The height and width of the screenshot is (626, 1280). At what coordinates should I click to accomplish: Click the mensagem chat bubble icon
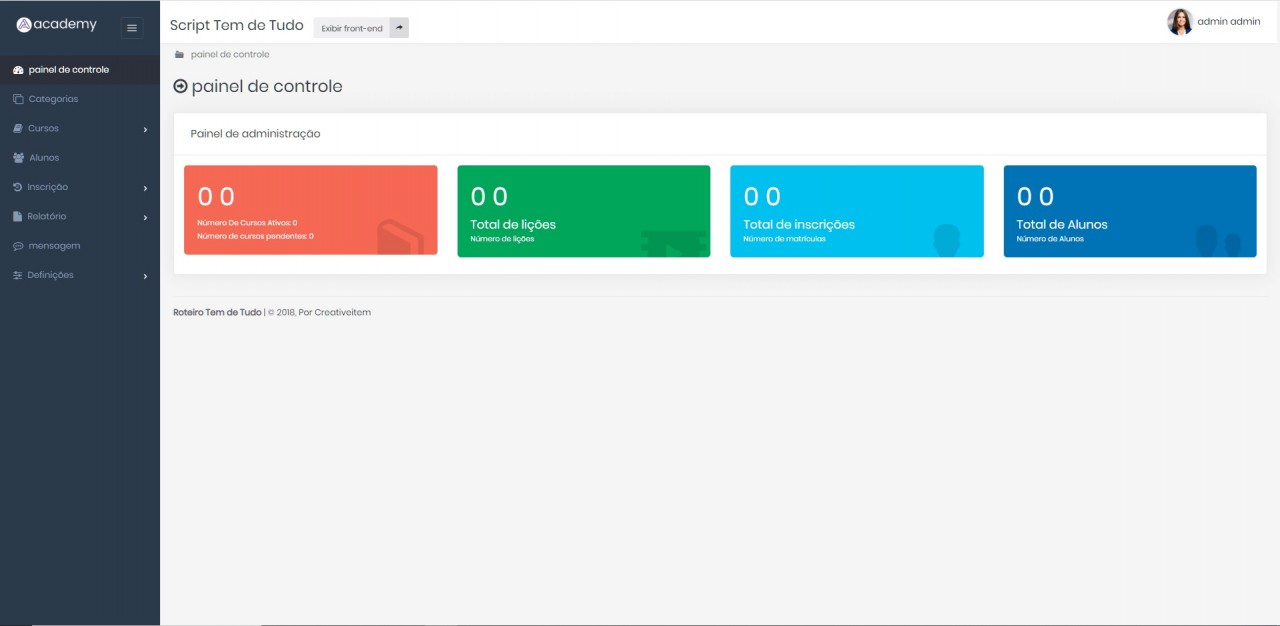(18, 246)
